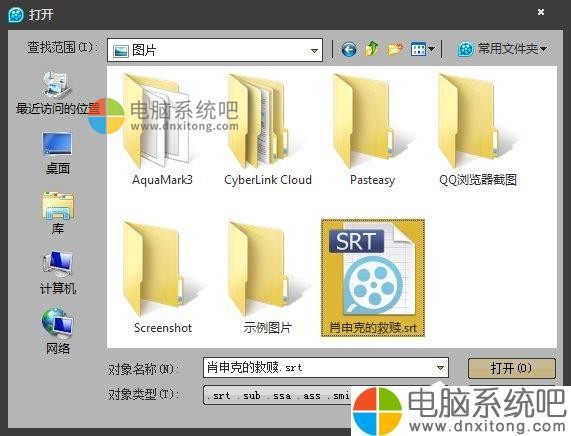Open the view menu icon
Image resolution: width=571 pixels, height=436 pixels.
tap(418, 49)
